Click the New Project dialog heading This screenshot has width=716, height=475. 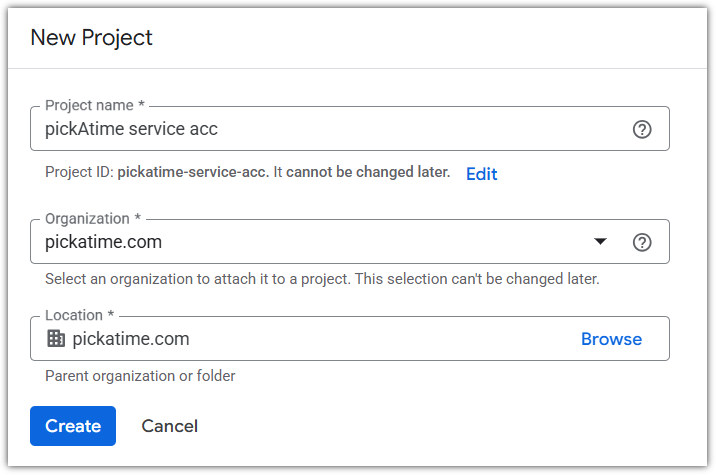(x=91, y=38)
